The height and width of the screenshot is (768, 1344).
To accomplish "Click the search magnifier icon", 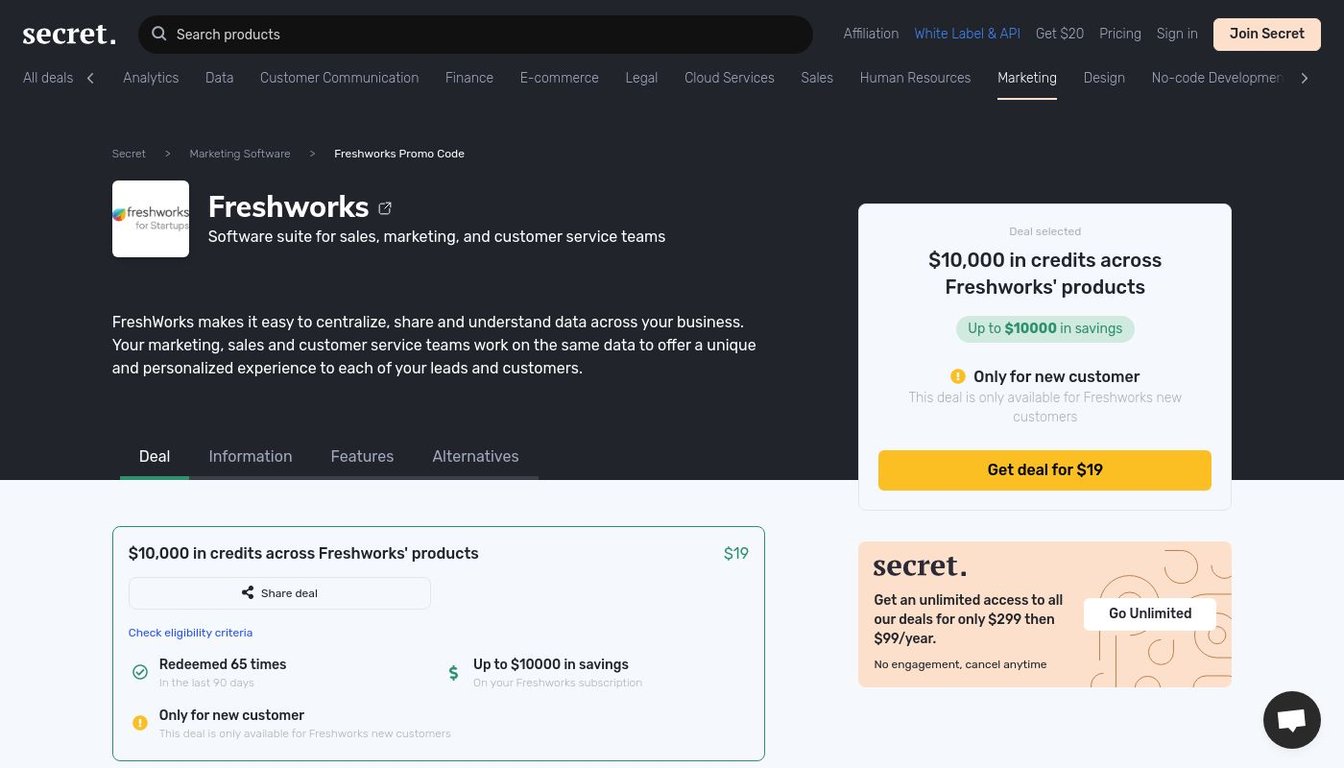I will [x=159, y=34].
